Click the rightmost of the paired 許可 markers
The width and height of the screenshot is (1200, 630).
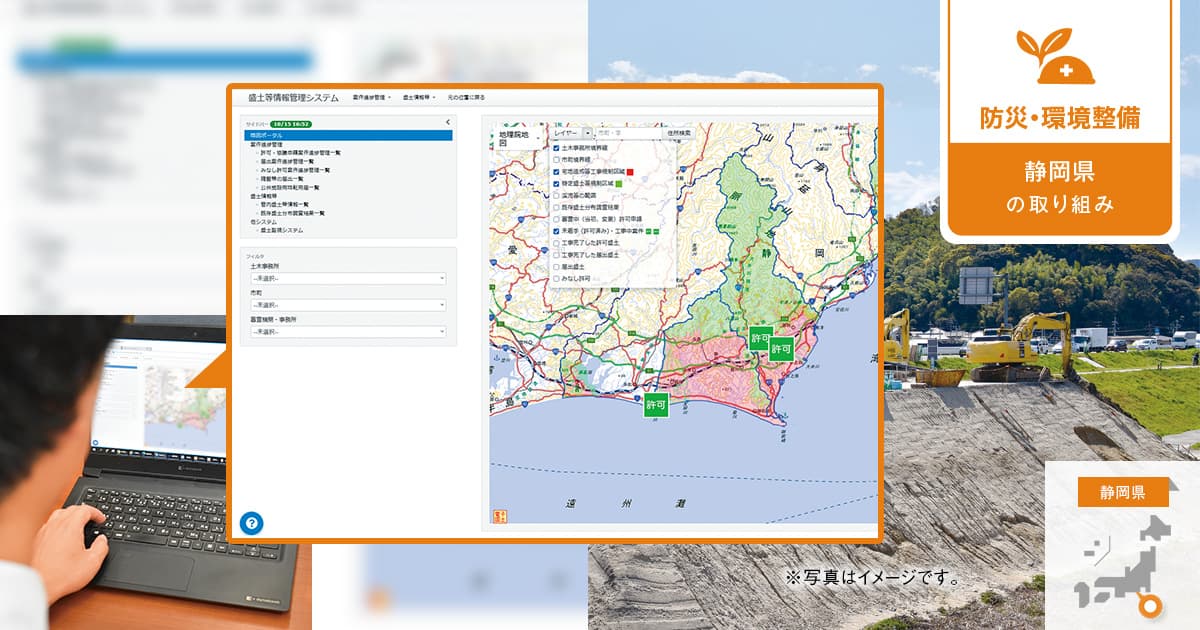[781, 350]
